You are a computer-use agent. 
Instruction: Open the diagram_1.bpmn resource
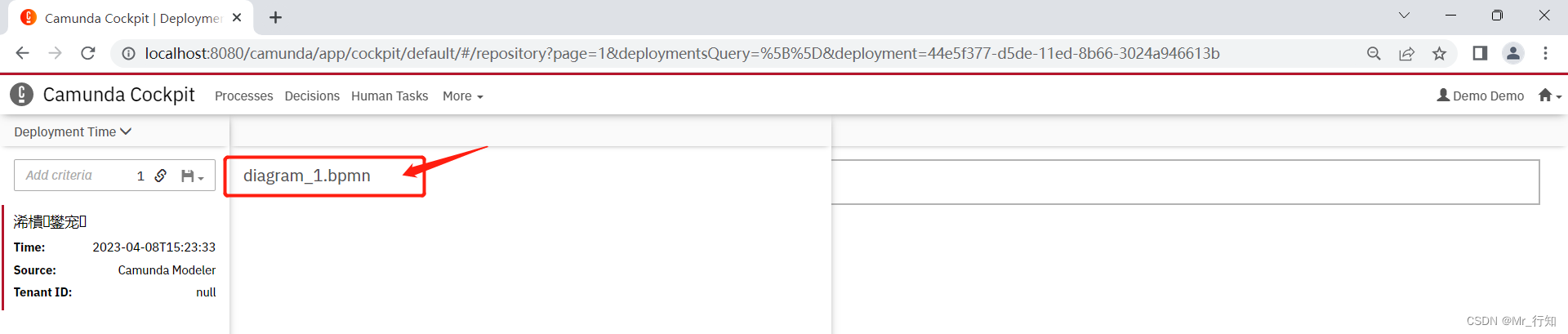click(306, 176)
